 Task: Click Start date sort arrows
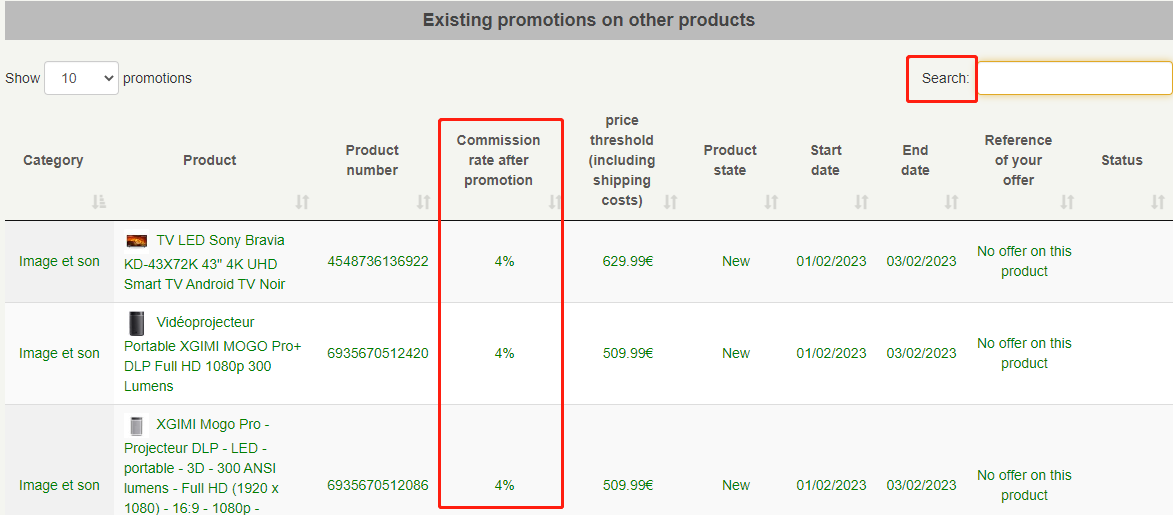[861, 202]
